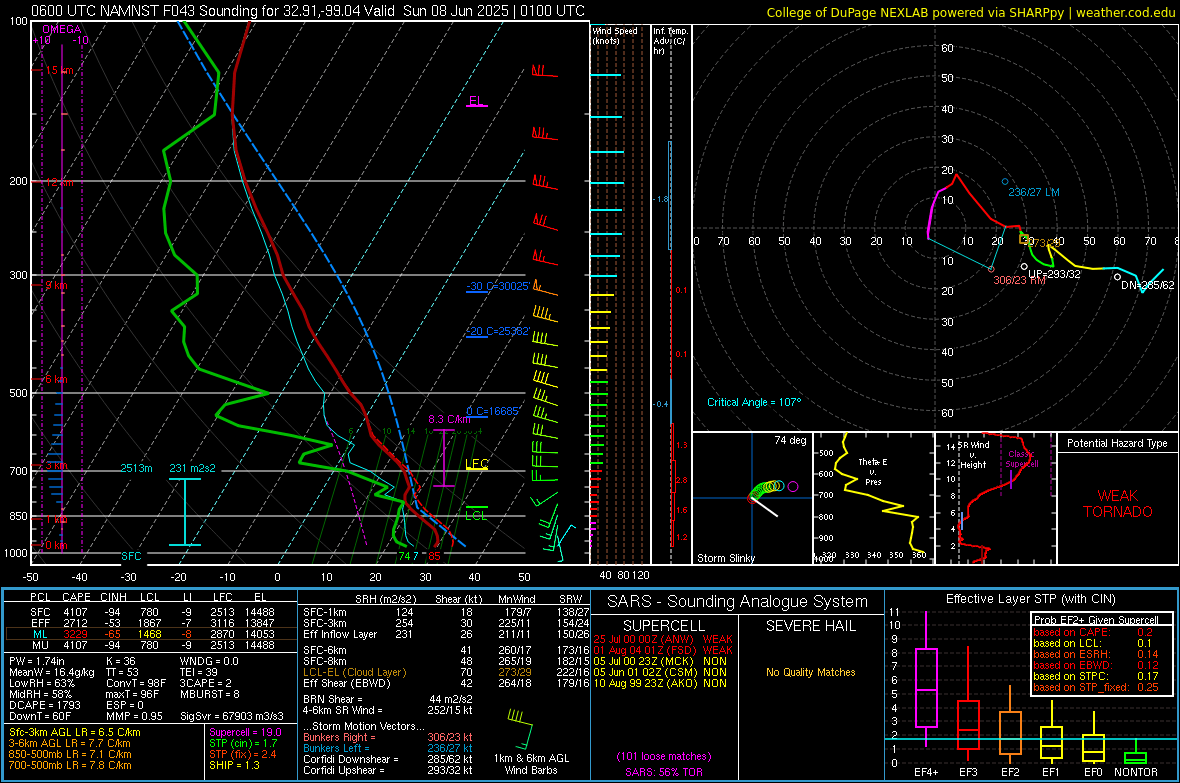
Task: Click the PW = 1.74in value
Action: (36, 661)
